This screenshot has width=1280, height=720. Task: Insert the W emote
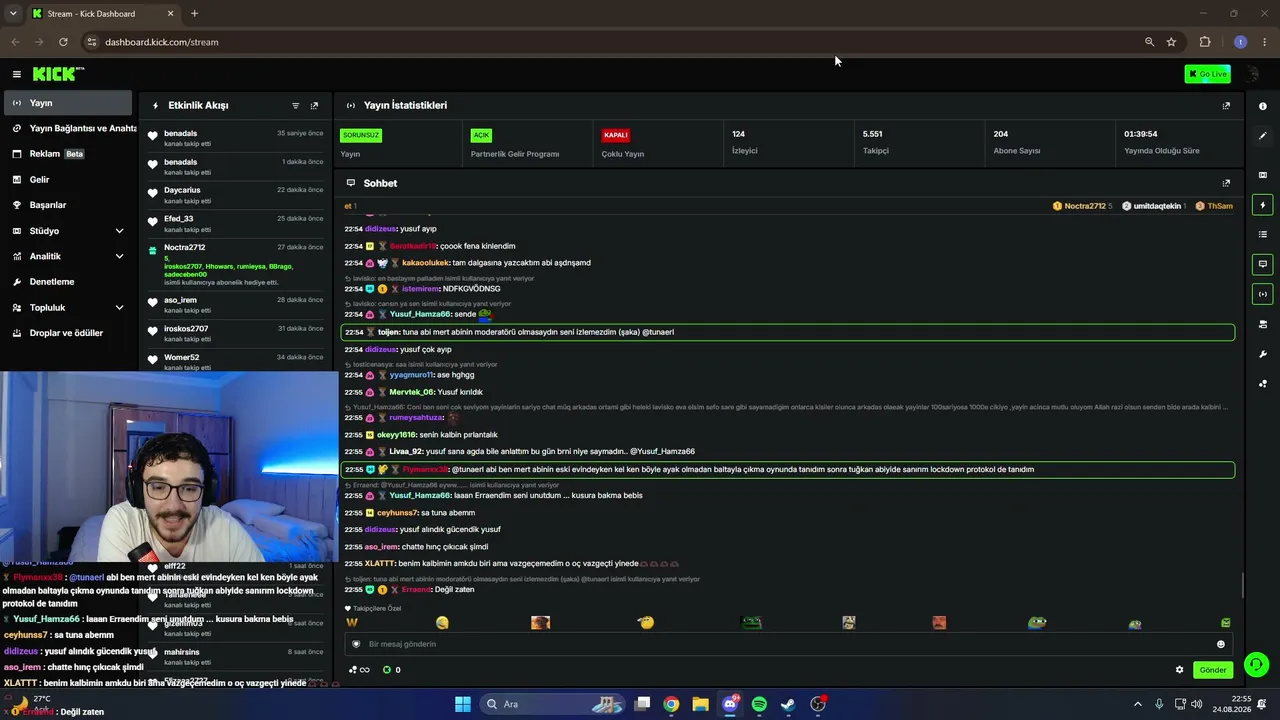[352, 623]
